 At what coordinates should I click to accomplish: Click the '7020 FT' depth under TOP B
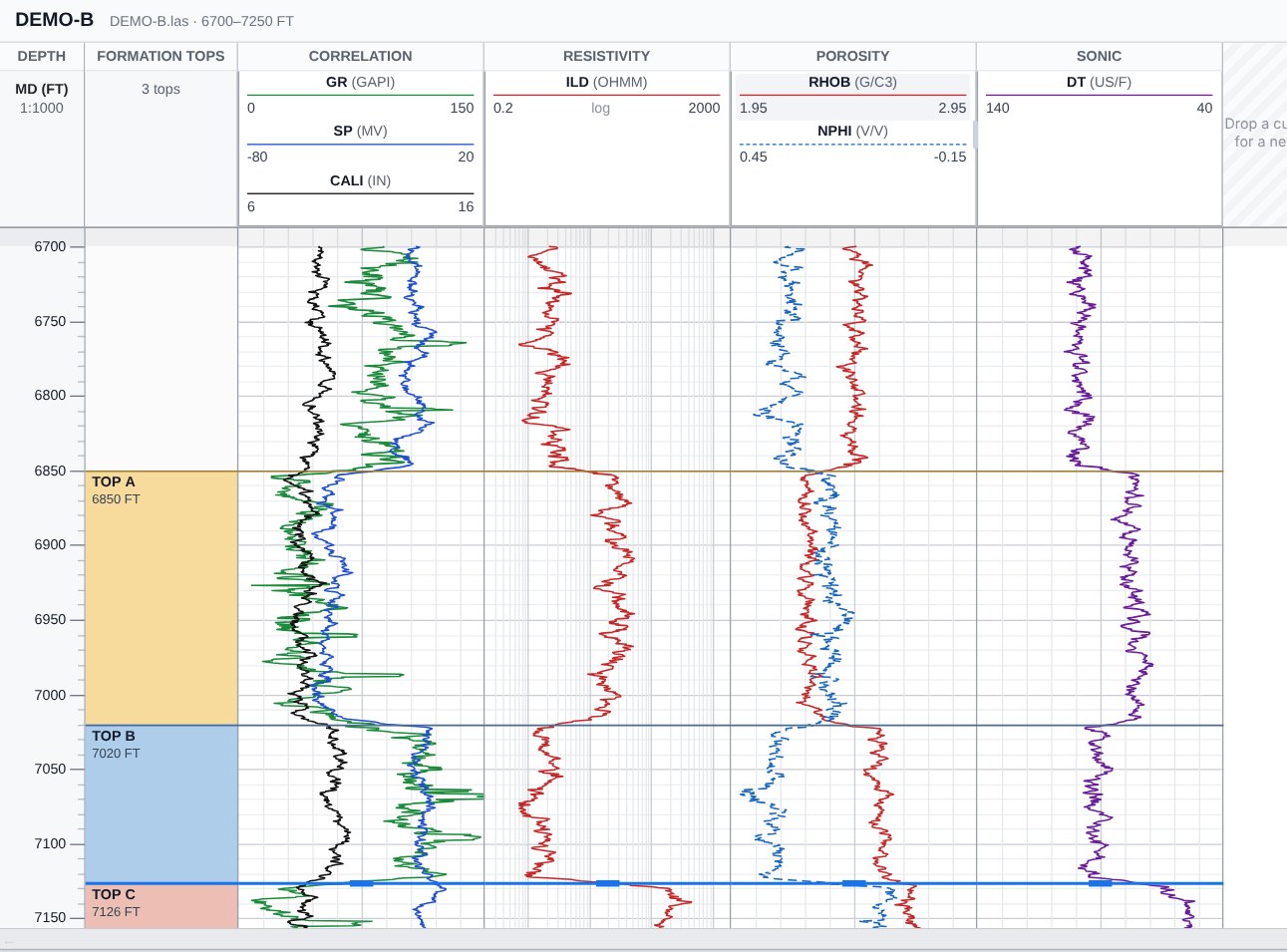(x=116, y=754)
